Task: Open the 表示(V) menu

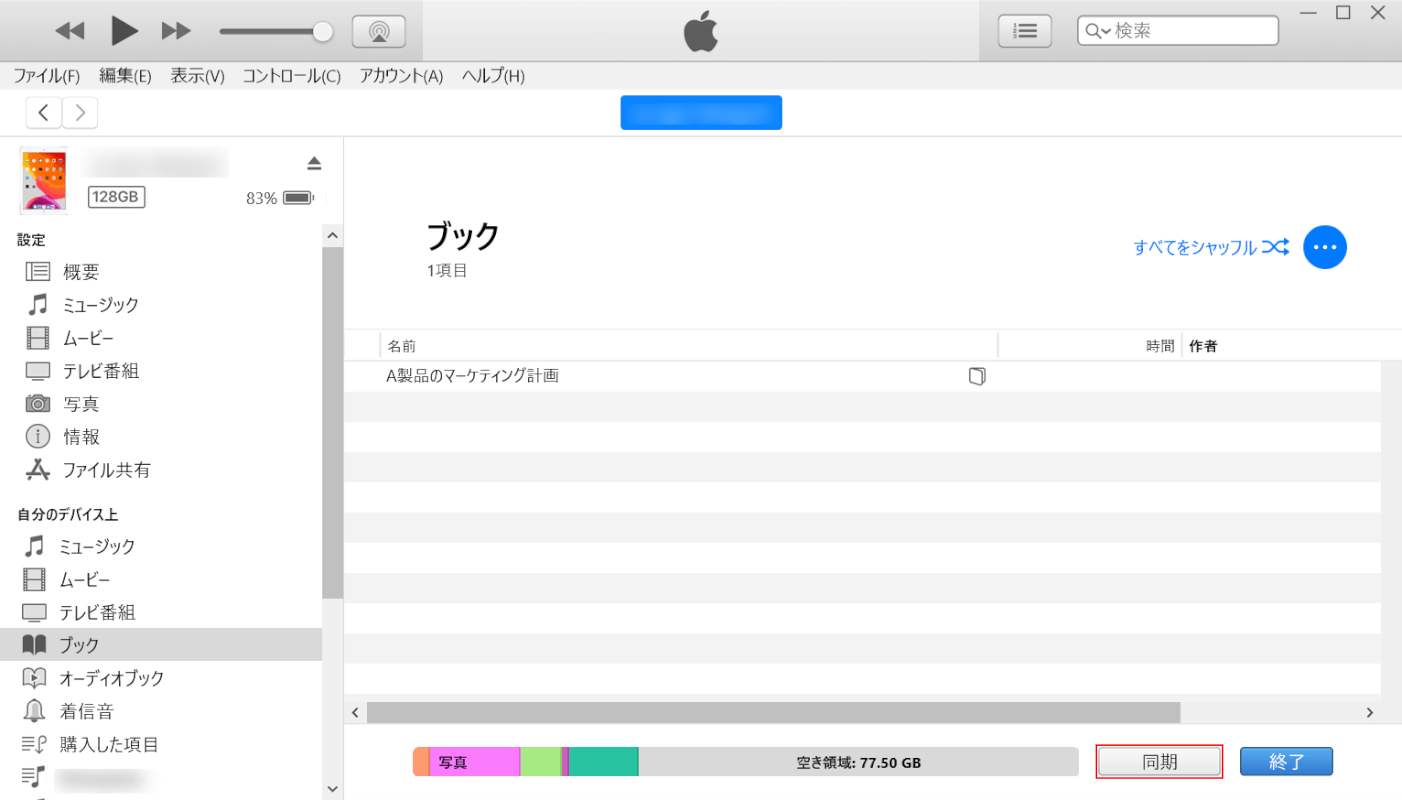Action: (x=197, y=76)
